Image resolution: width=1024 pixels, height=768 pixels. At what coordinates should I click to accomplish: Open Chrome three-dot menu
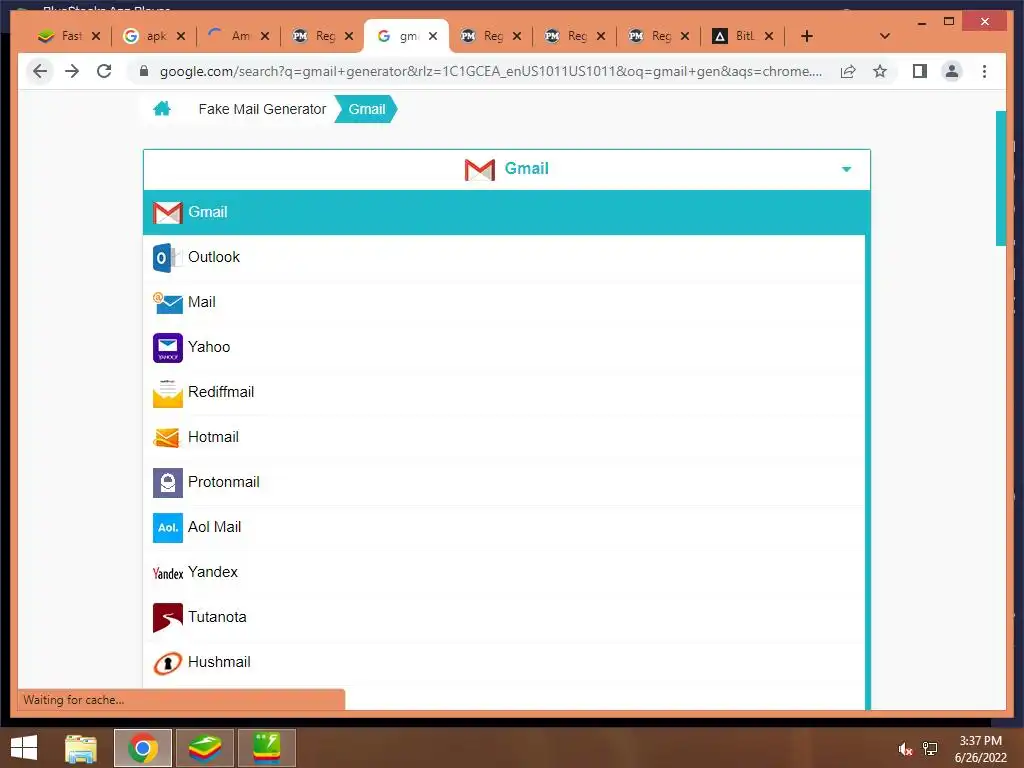click(984, 71)
